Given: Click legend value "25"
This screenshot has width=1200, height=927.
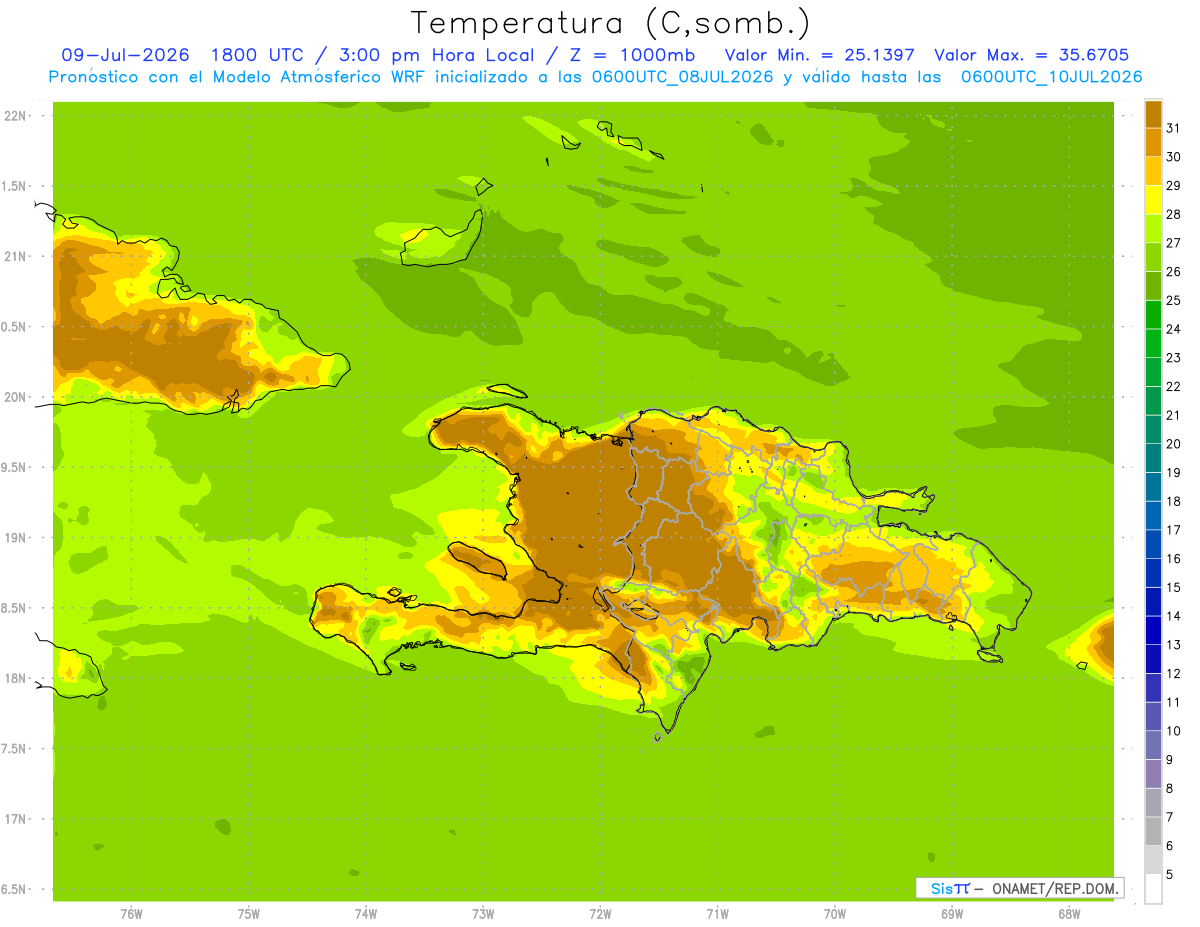Looking at the screenshot, I should click(x=1174, y=300).
